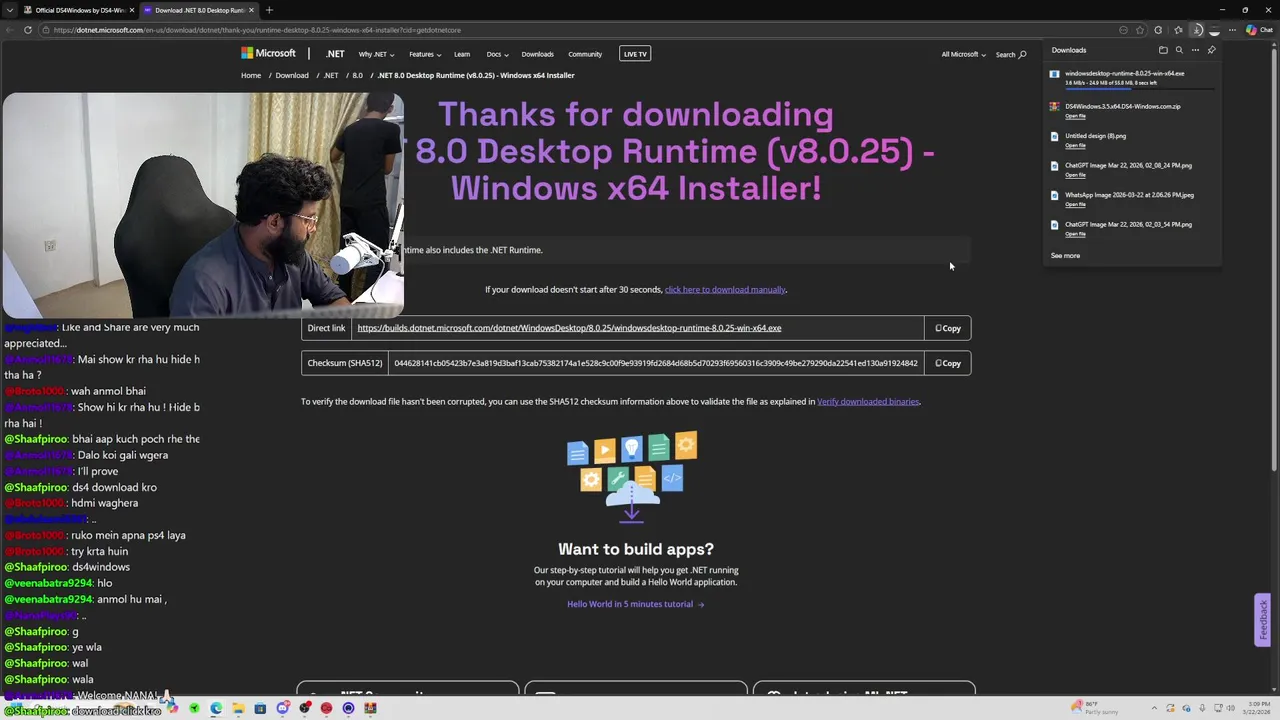Open Microsoft Edge on the taskbar

pyautogui.click(x=216, y=709)
